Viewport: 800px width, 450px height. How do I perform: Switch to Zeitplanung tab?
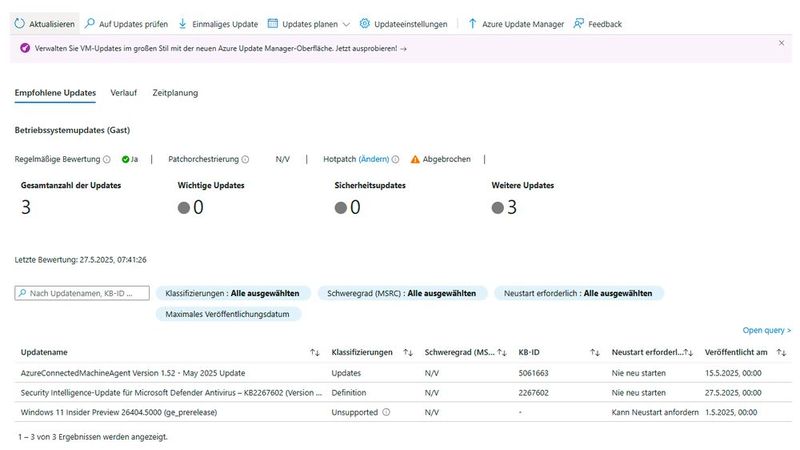(x=175, y=93)
